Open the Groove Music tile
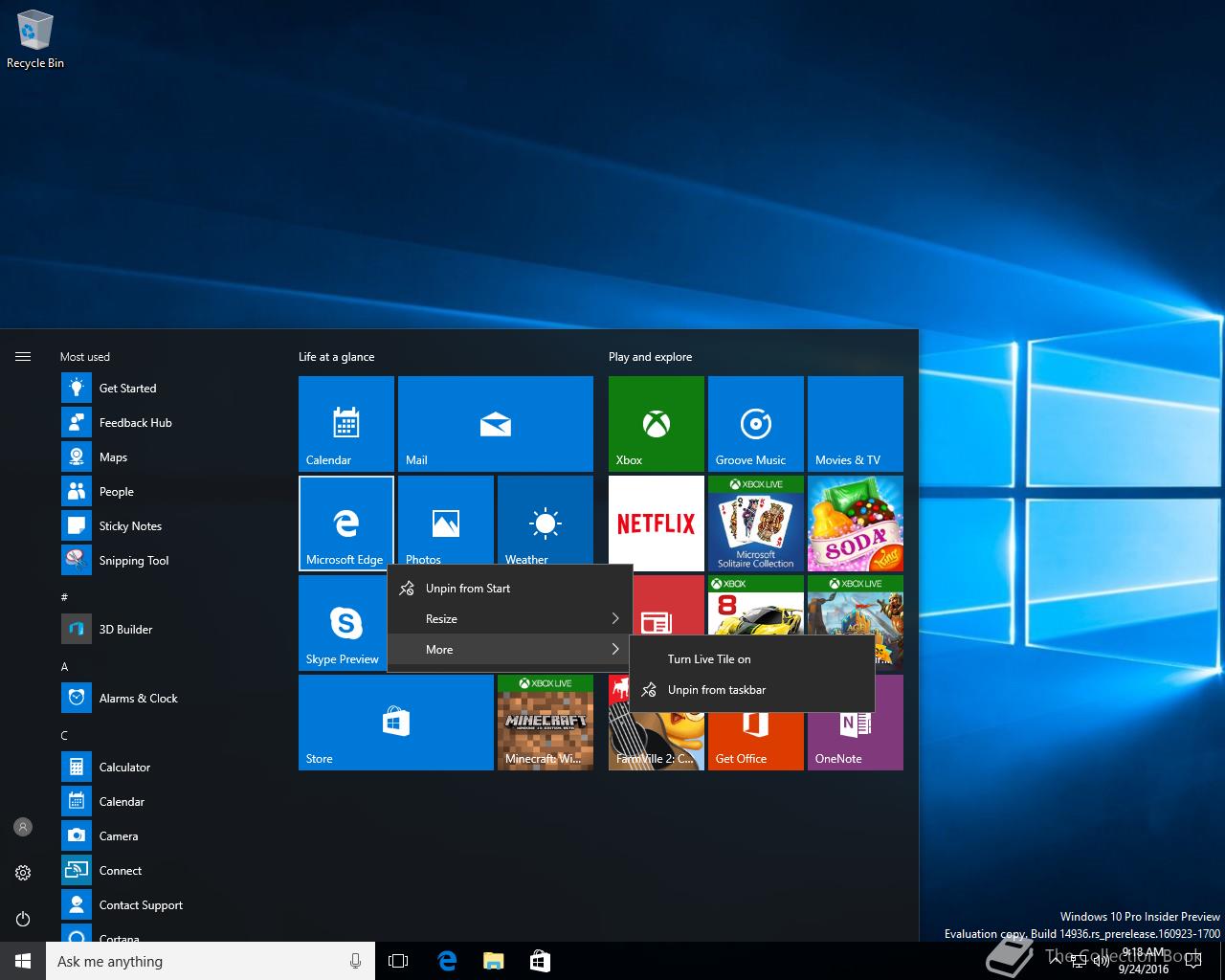1225x980 pixels. pos(756,424)
